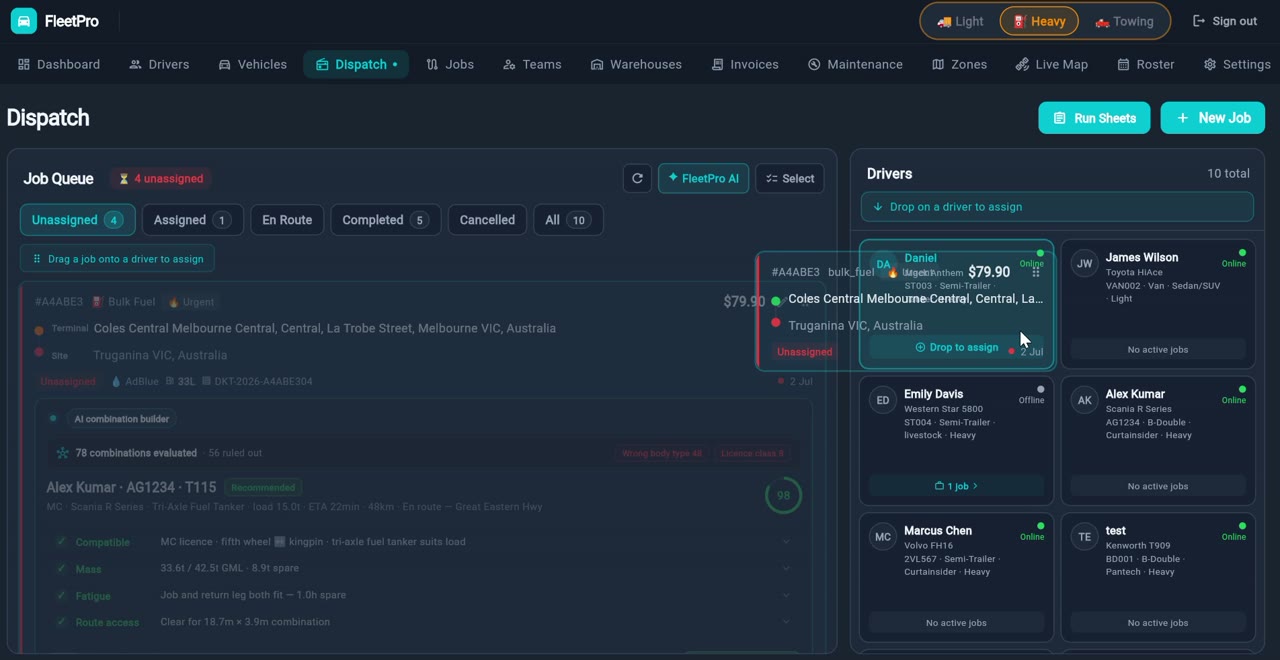Navigate to Teams
The image size is (1280, 660).
click(532, 64)
